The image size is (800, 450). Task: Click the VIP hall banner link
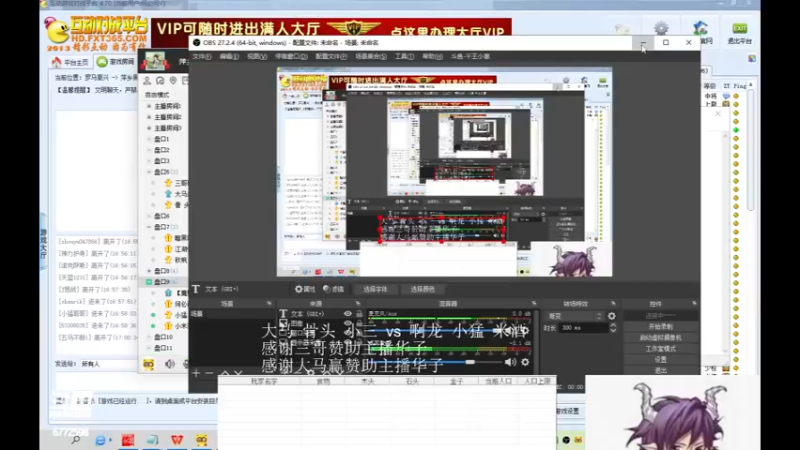coord(332,28)
